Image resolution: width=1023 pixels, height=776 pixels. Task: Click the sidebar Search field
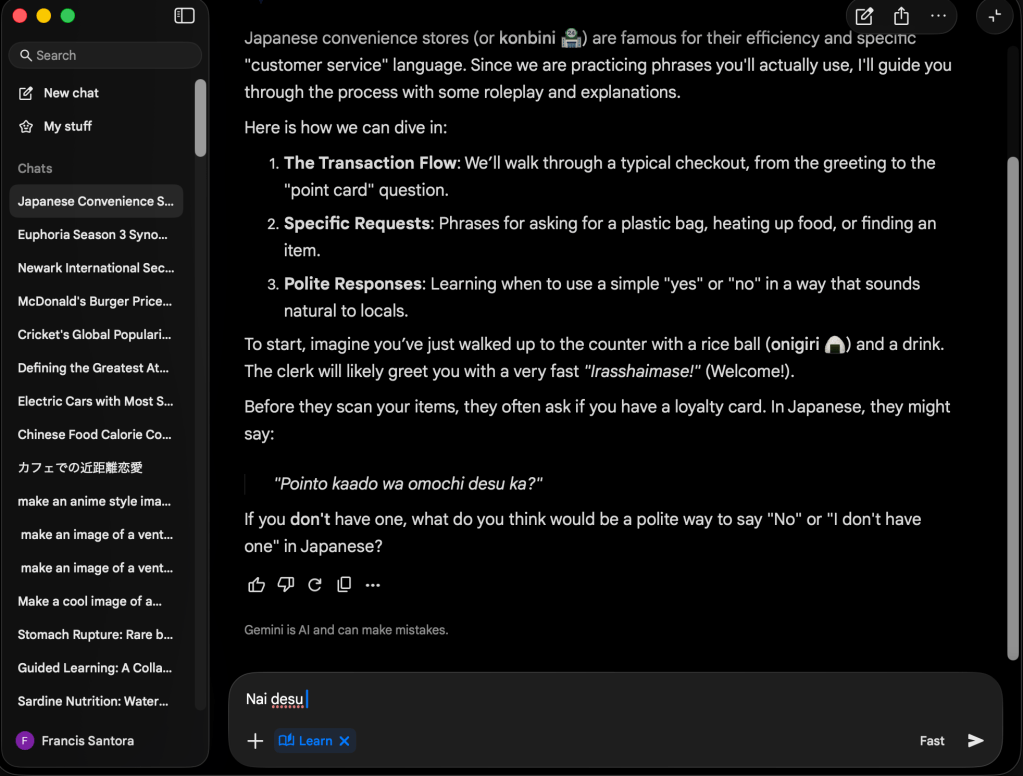tap(105, 56)
